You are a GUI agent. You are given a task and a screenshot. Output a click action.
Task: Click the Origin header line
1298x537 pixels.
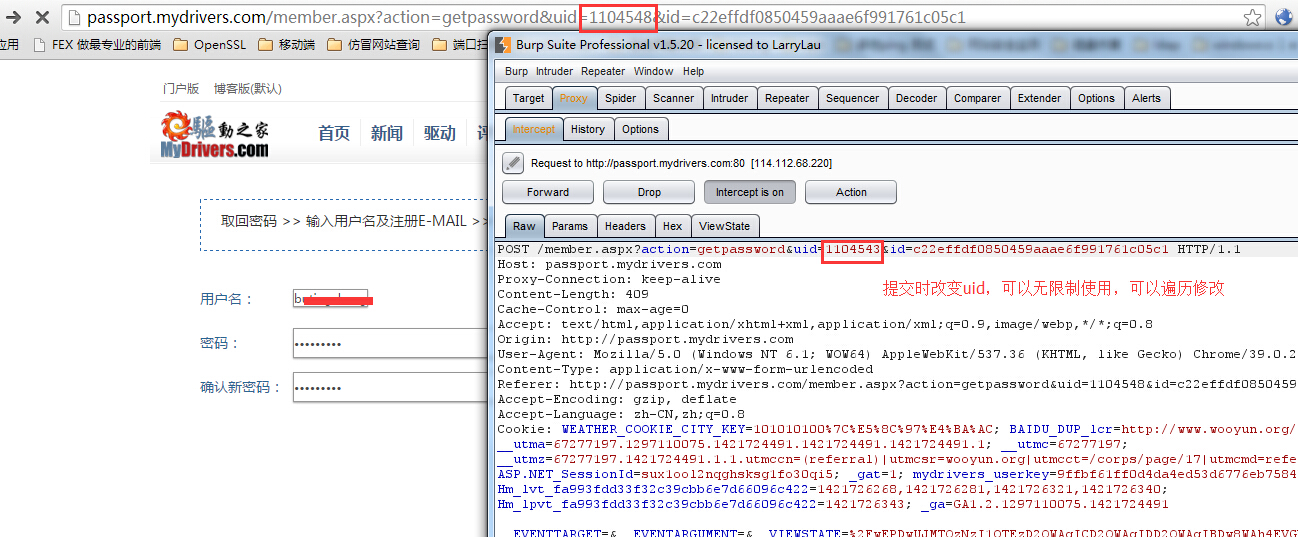(645, 339)
